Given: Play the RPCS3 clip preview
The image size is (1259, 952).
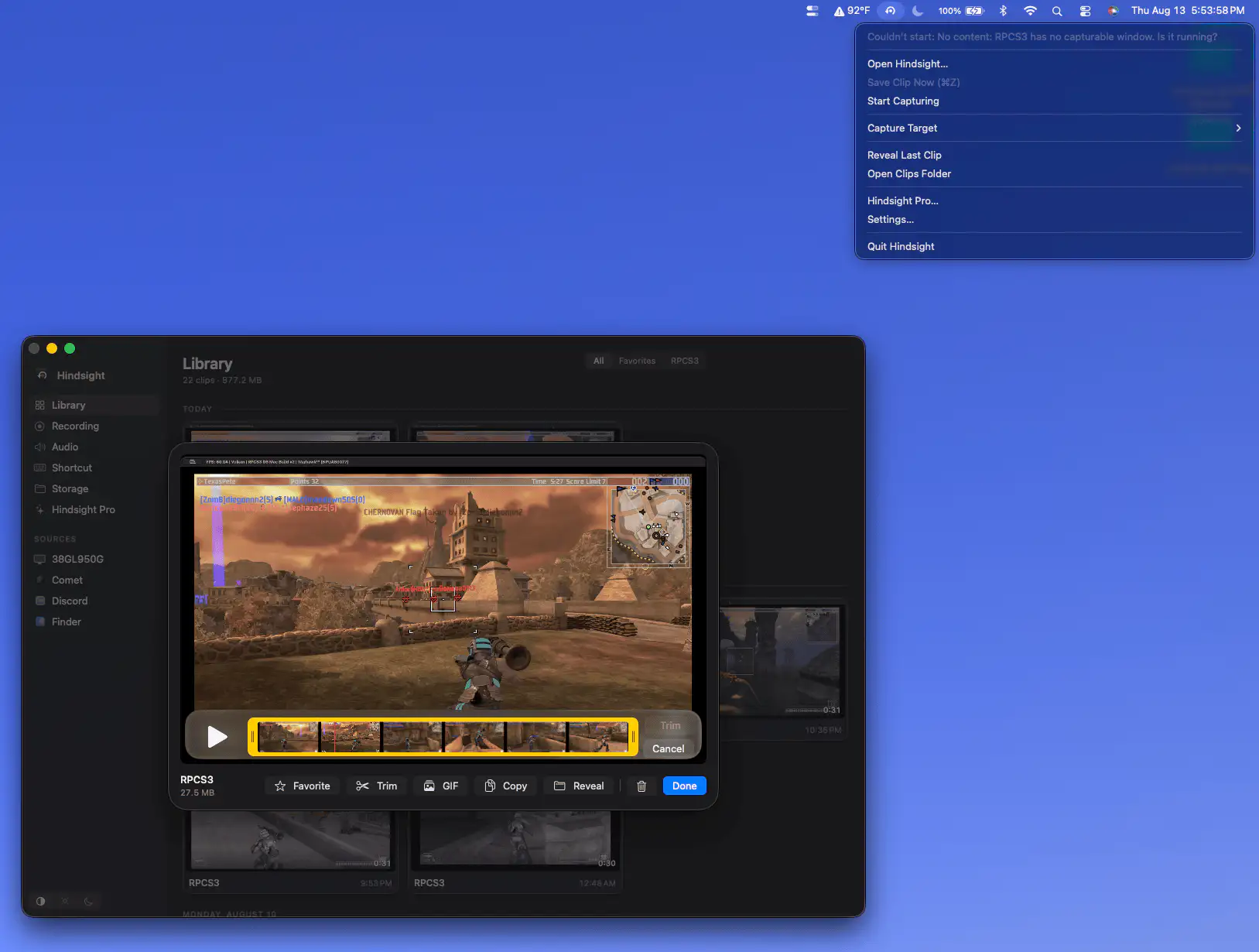Looking at the screenshot, I should pyautogui.click(x=217, y=737).
